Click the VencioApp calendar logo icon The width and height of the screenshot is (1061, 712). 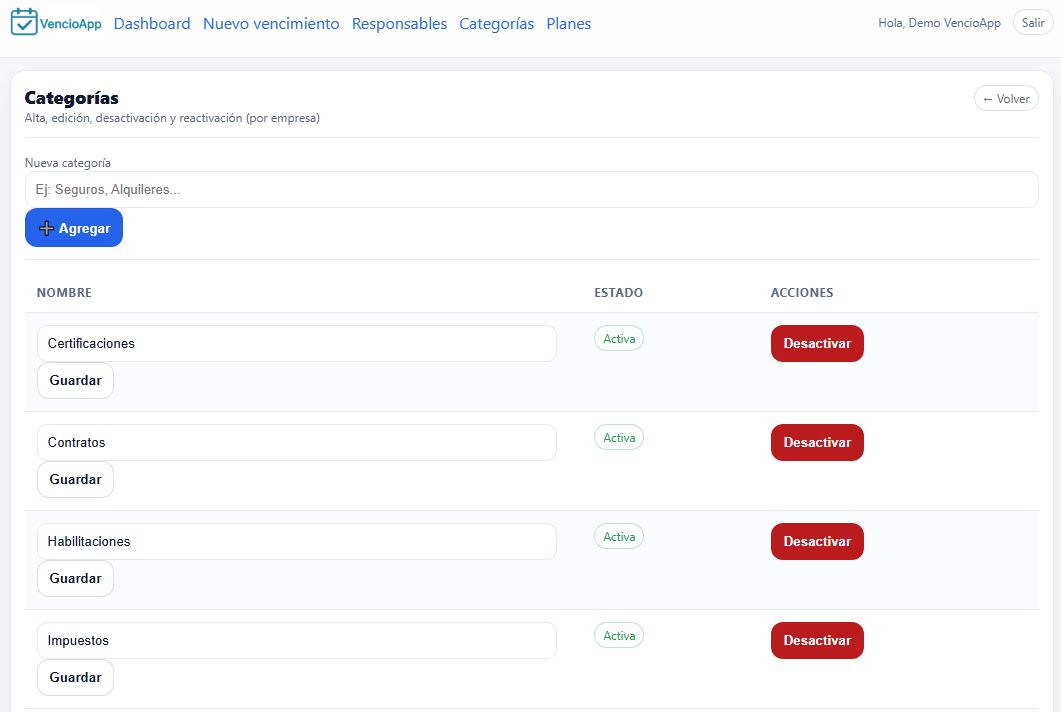24,22
